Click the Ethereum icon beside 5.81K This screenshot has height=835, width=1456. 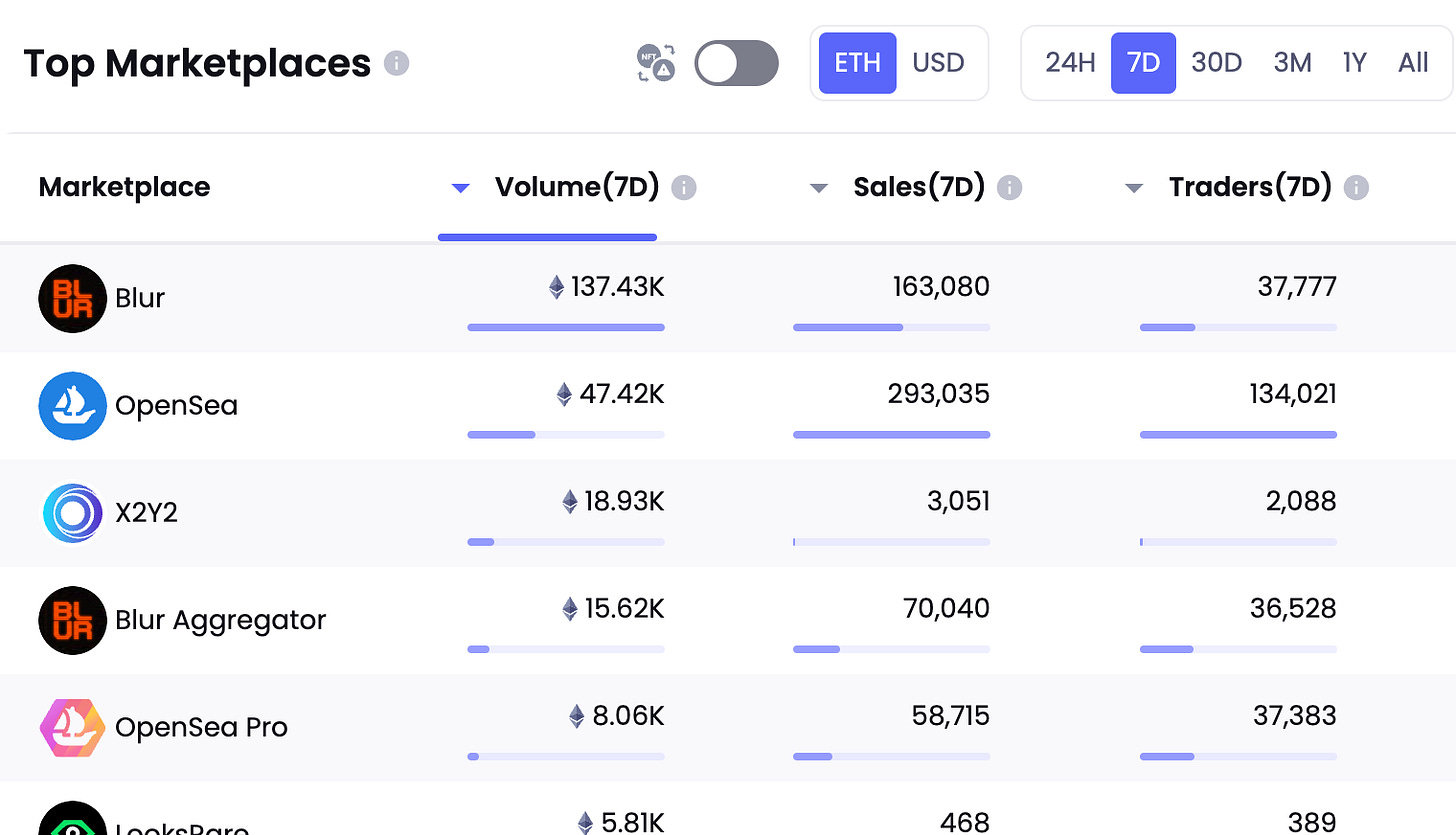pos(585,823)
